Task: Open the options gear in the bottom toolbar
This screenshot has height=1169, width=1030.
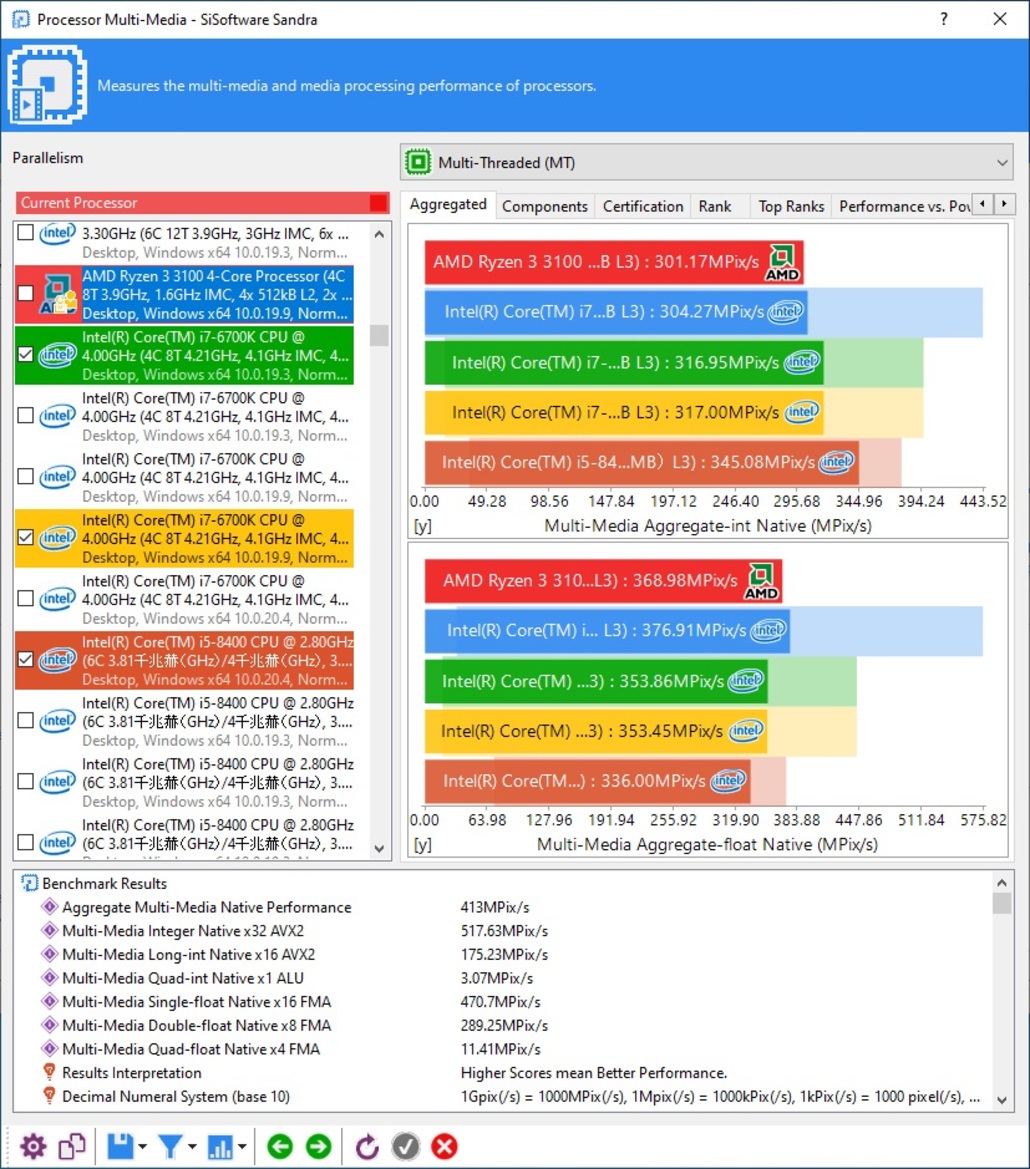Action: coord(33,1147)
